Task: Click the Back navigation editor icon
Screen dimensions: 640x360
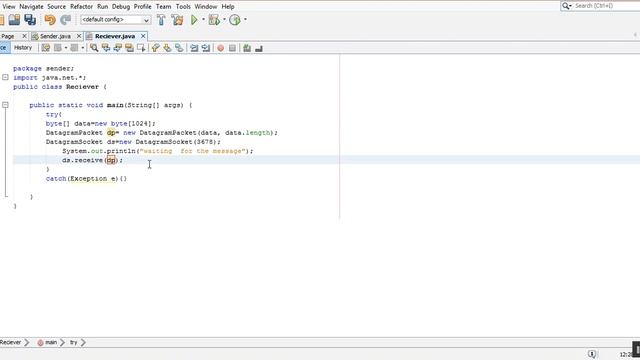Action: point(58,48)
